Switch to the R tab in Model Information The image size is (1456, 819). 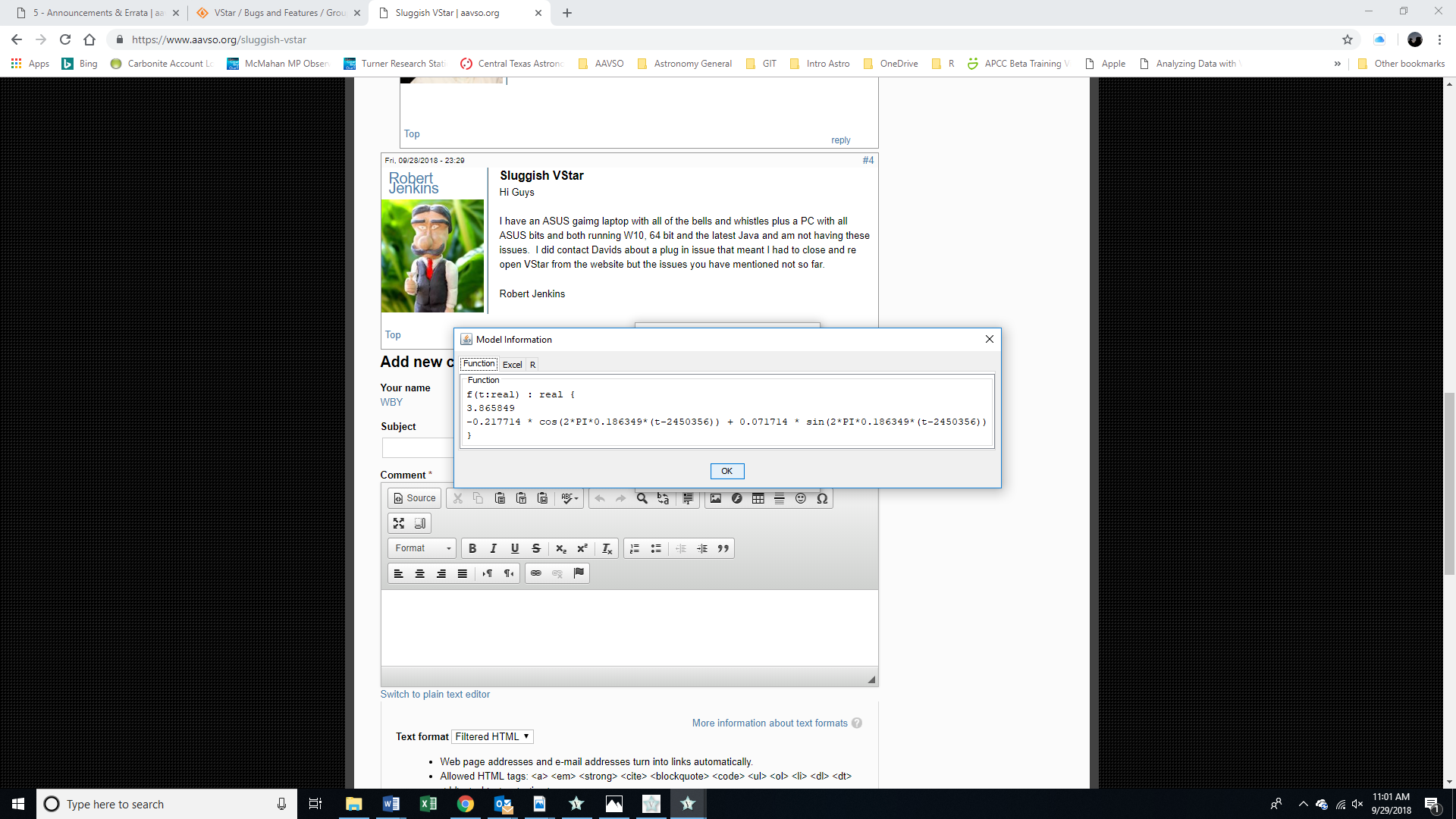532,365
